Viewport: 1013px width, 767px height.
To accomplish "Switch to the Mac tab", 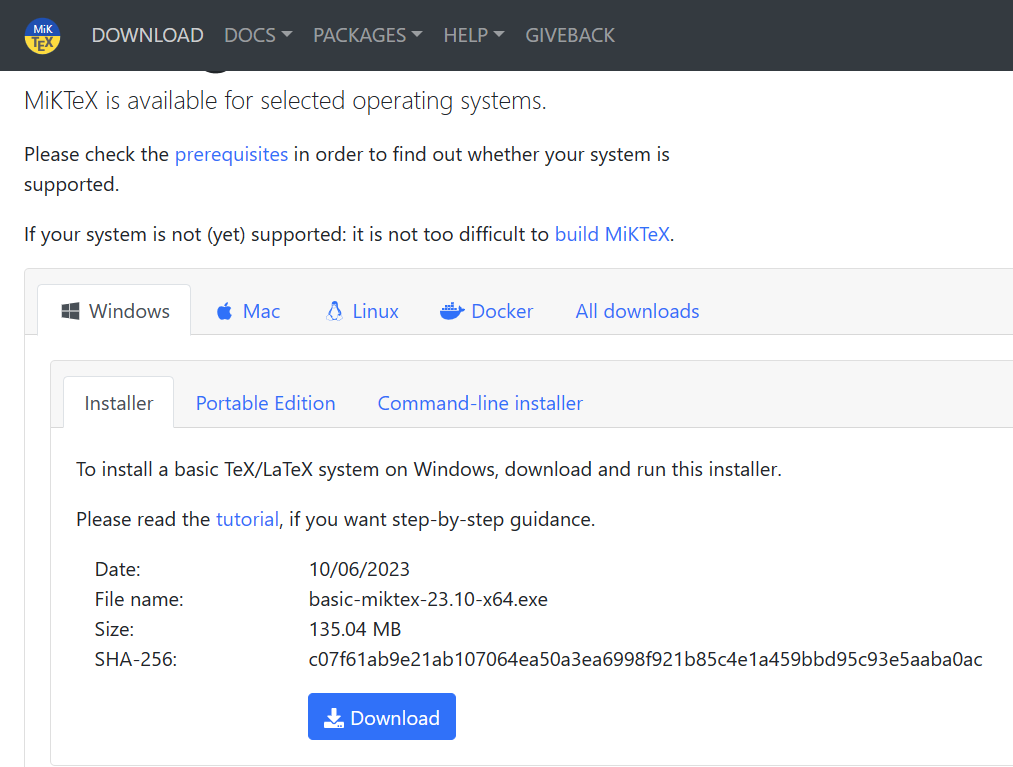I will [x=248, y=311].
